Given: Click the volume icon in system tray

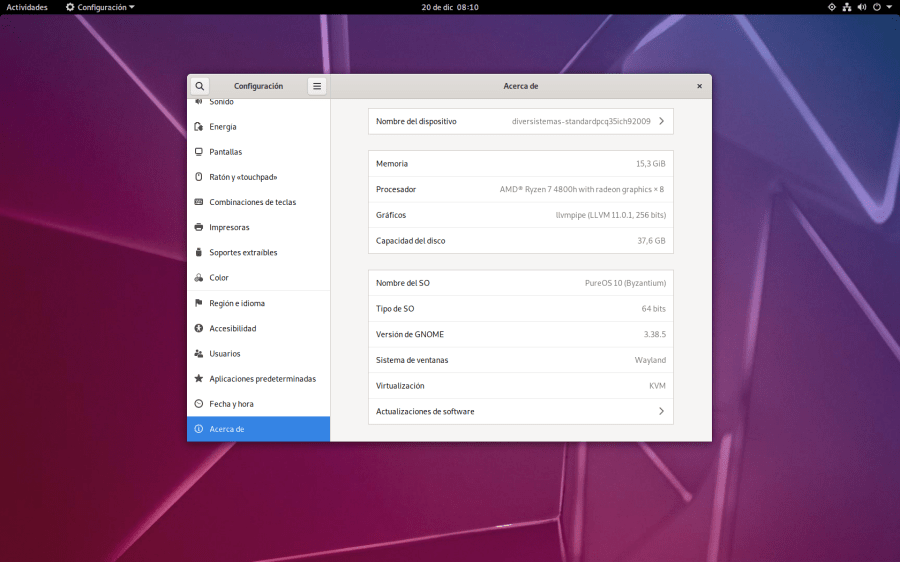Looking at the screenshot, I should point(860,7).
